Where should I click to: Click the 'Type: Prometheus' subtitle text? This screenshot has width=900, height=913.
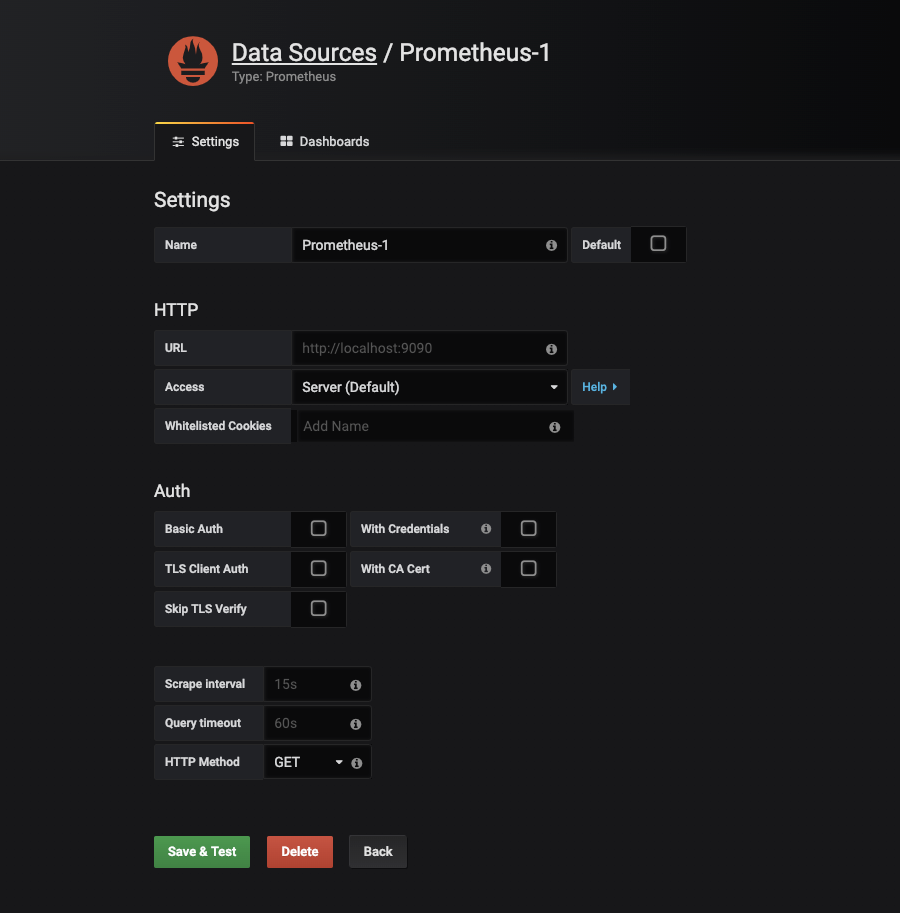pos(284,77)
